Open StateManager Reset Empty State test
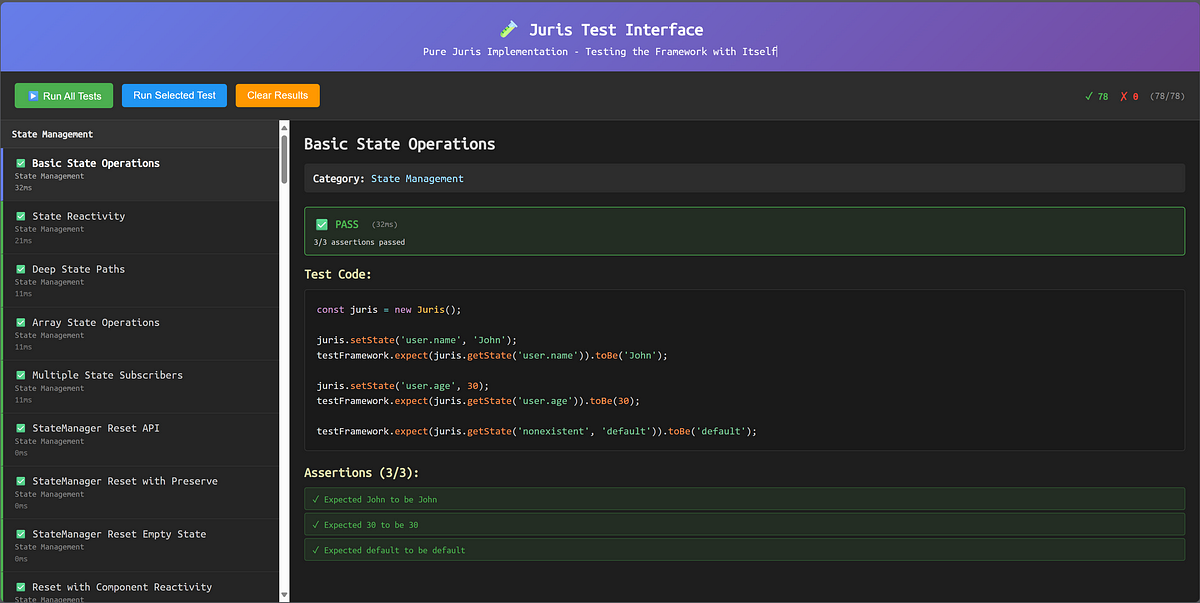Image resolution: width=1200 pixels, height=603 pixels. coord(140,545)
